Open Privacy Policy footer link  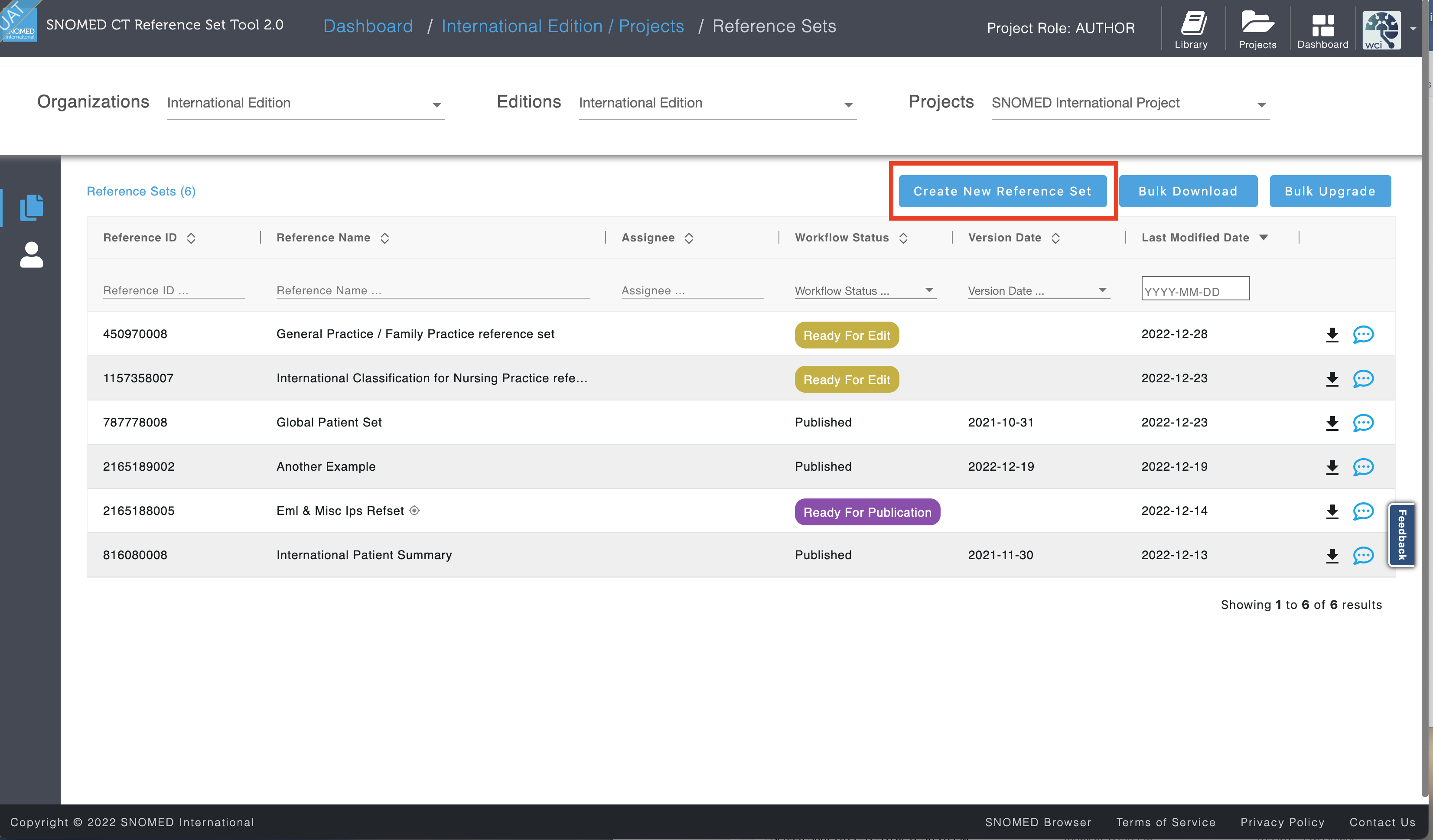click(1282, 822)
